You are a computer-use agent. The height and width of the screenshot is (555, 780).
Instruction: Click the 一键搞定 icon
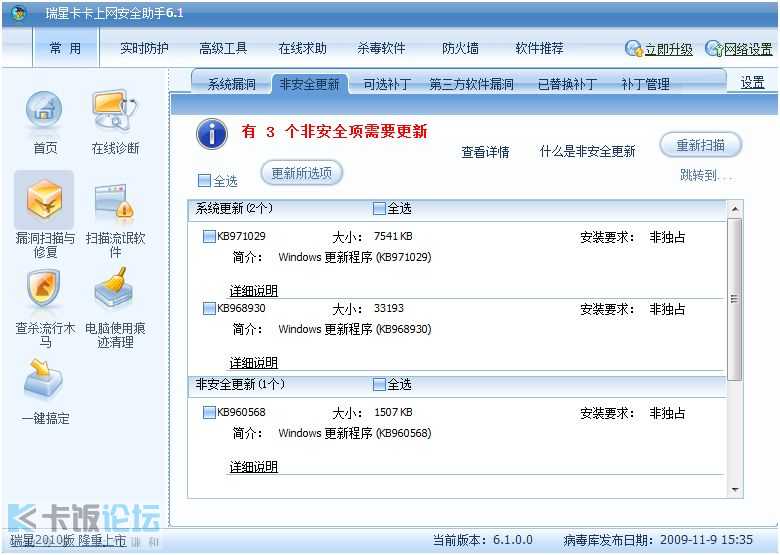pyautogui.click(x=44, y=380)
